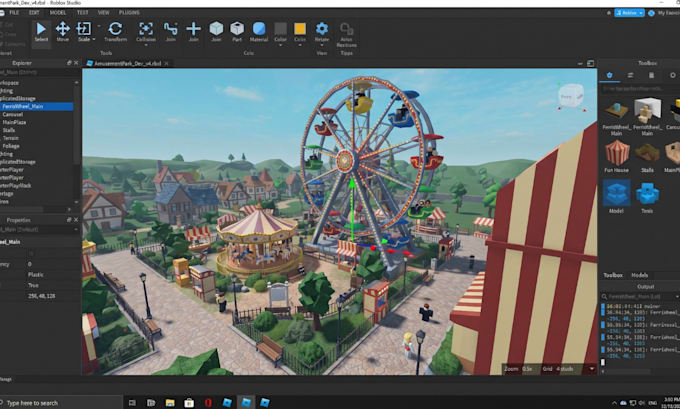This screenshot has width=680, height=409.
Task: Open the Opera browser taskbar icon
Action: (208, 403)
